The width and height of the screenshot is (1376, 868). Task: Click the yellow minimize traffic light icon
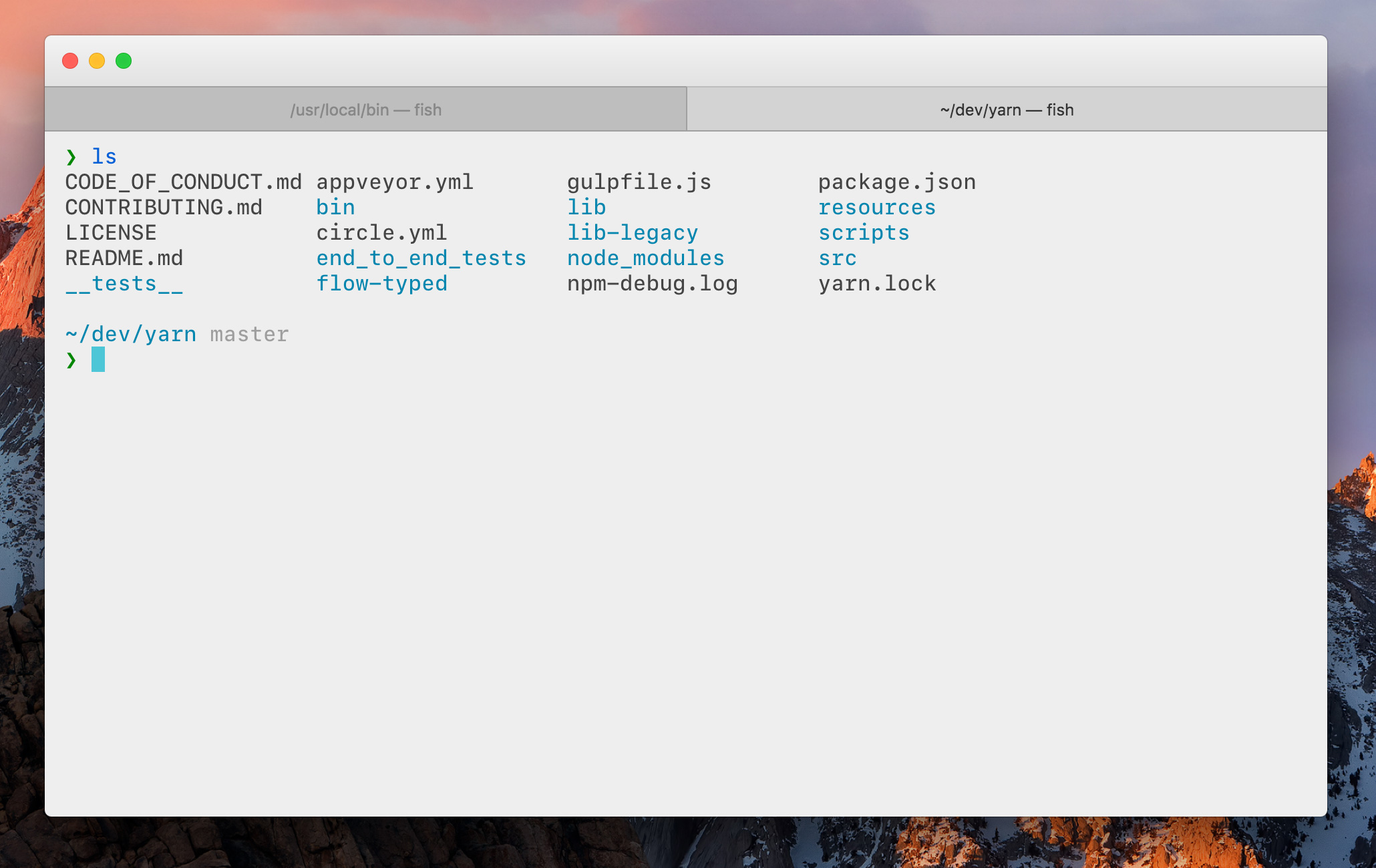[96, 61]
